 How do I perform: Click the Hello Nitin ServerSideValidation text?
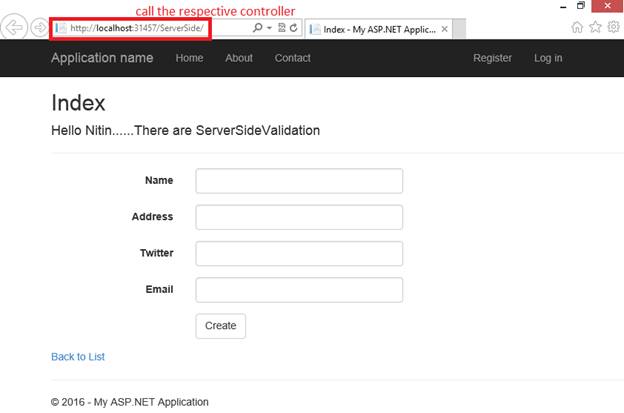pos(185,131)
